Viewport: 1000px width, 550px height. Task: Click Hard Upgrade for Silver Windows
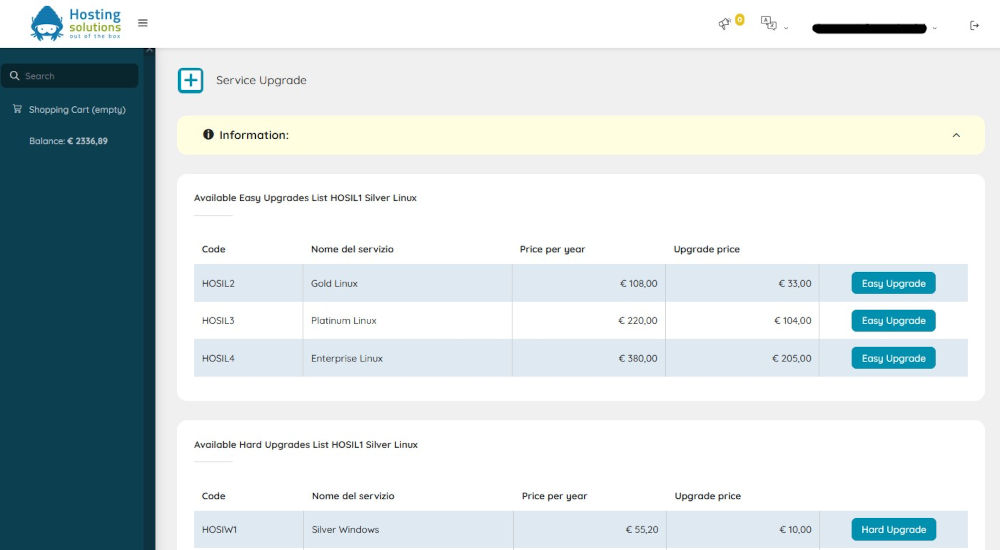(x=893, y=530)
